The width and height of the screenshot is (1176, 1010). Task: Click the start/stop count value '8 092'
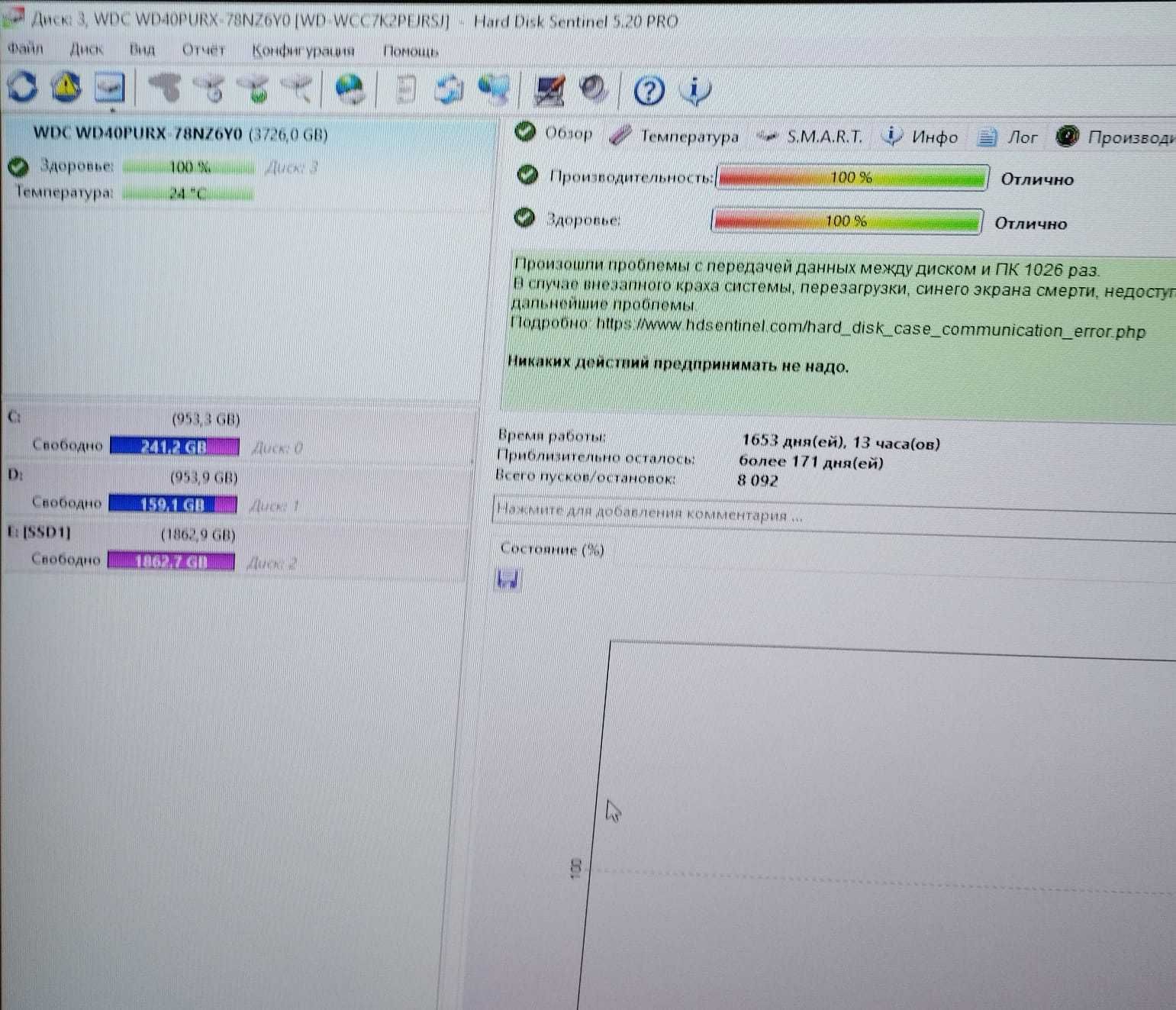(757, 480)
